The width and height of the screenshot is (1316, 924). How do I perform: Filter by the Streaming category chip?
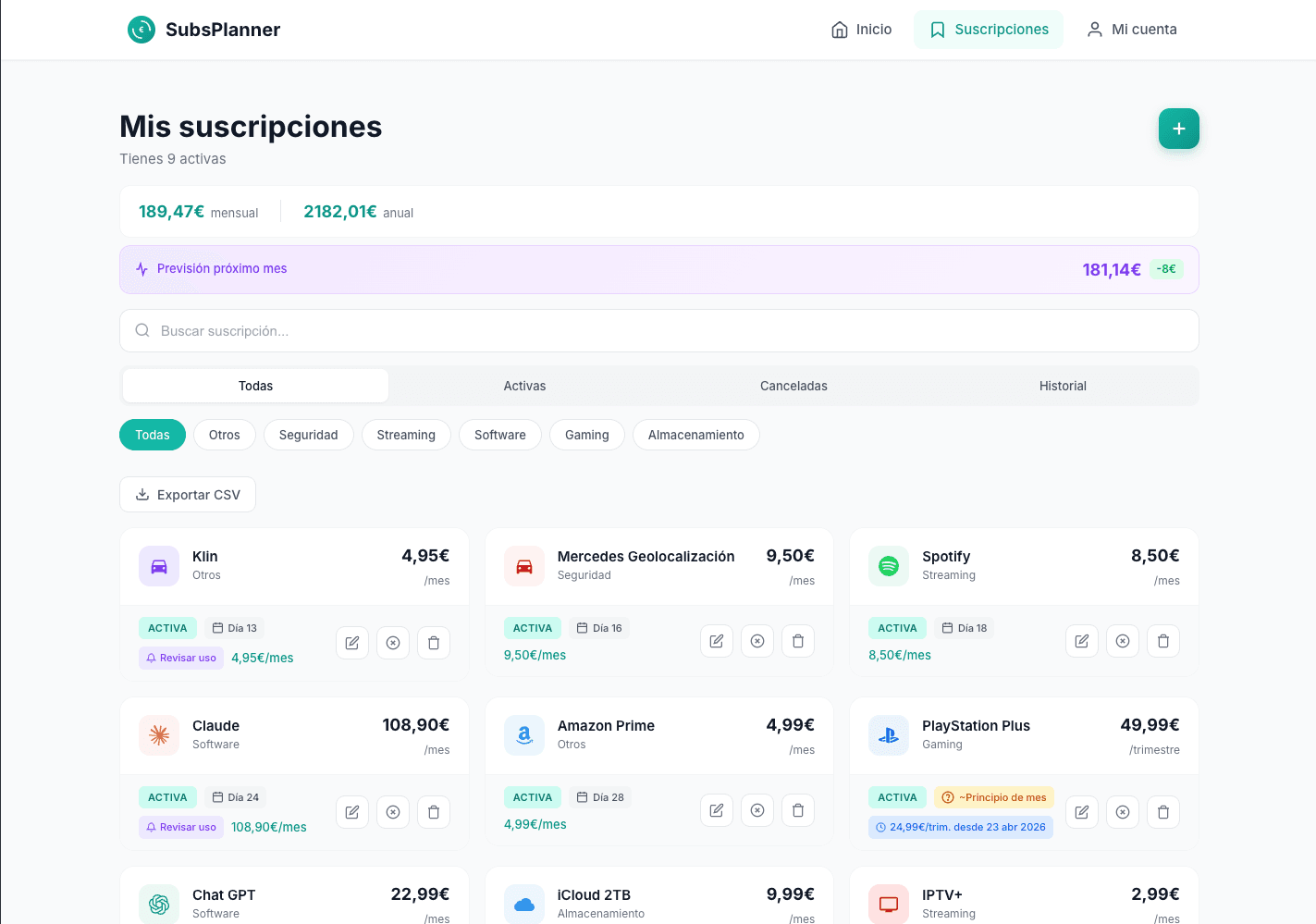coord(406,435)
